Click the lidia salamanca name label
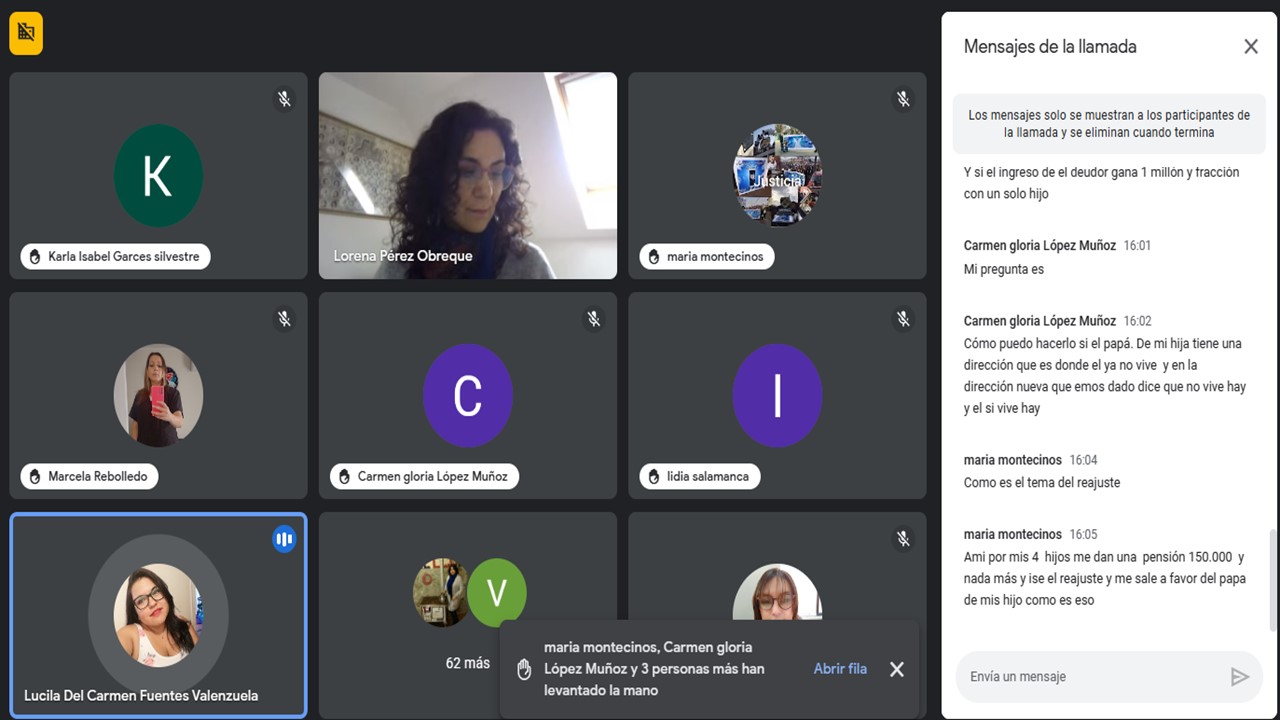 point(708,477)
